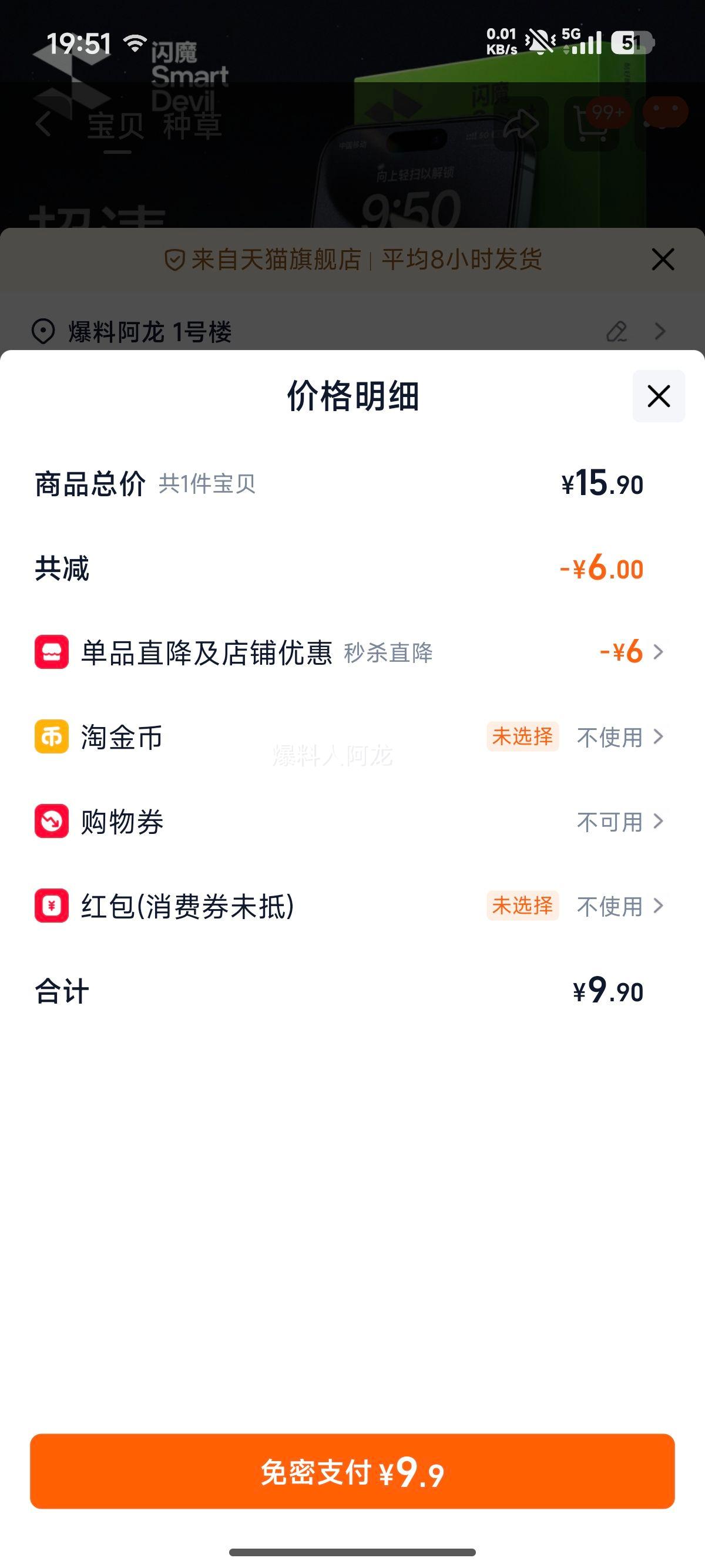Tap the 红包 red envelope icon

point(52,906)
